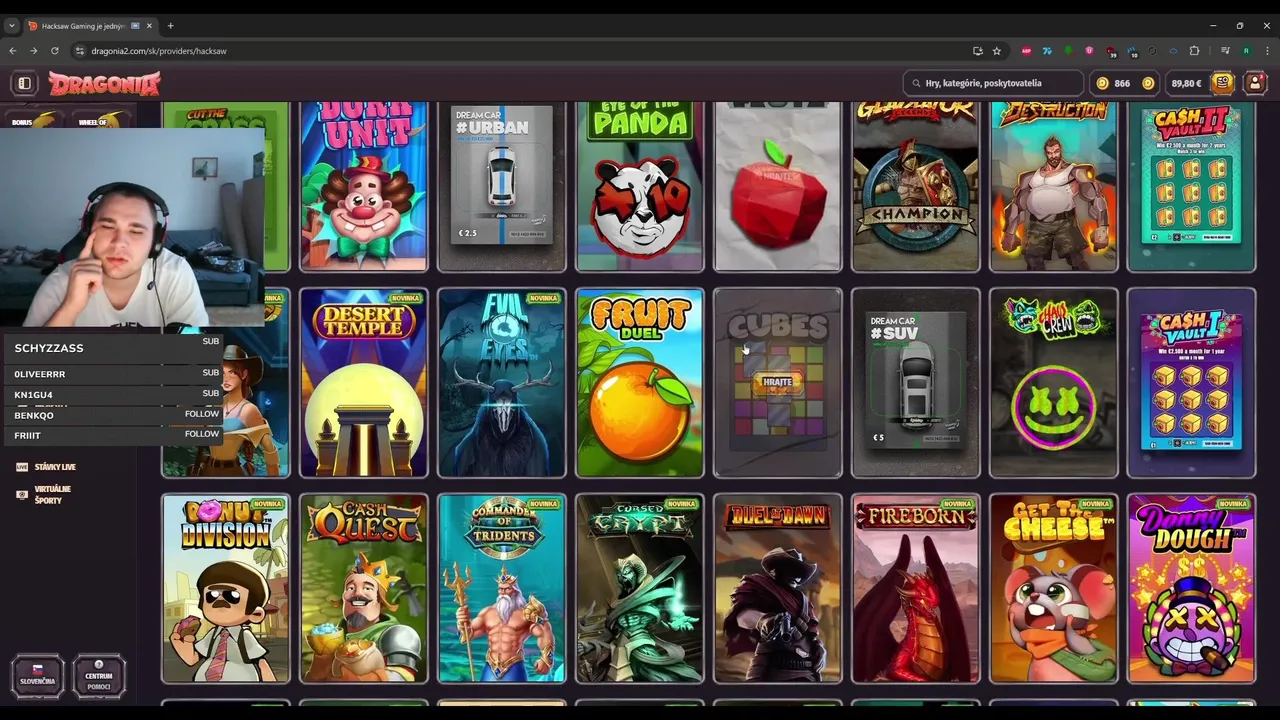Close the Hacksaw Gaming tab
This screenshot has width=1280, height=720.
149,26
